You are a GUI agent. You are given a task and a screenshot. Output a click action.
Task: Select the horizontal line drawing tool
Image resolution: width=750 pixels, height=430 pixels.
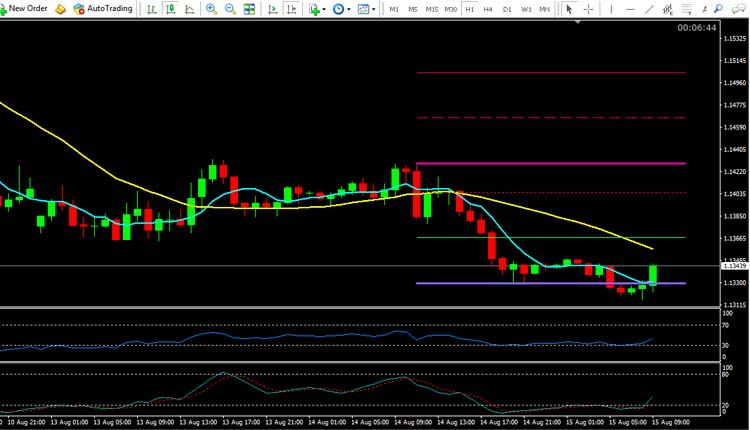tap(630, 9)
